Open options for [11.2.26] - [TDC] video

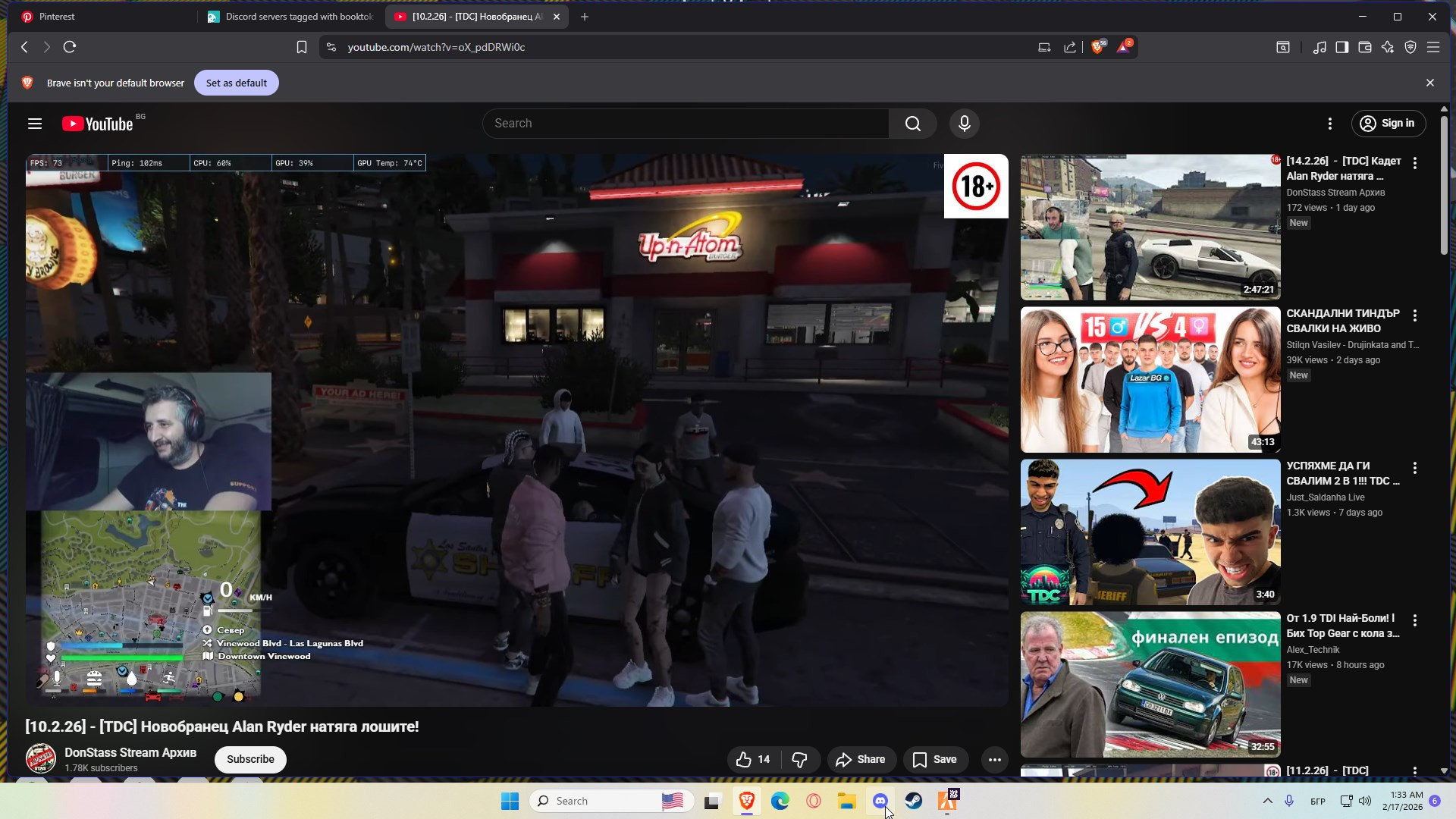1415,770
